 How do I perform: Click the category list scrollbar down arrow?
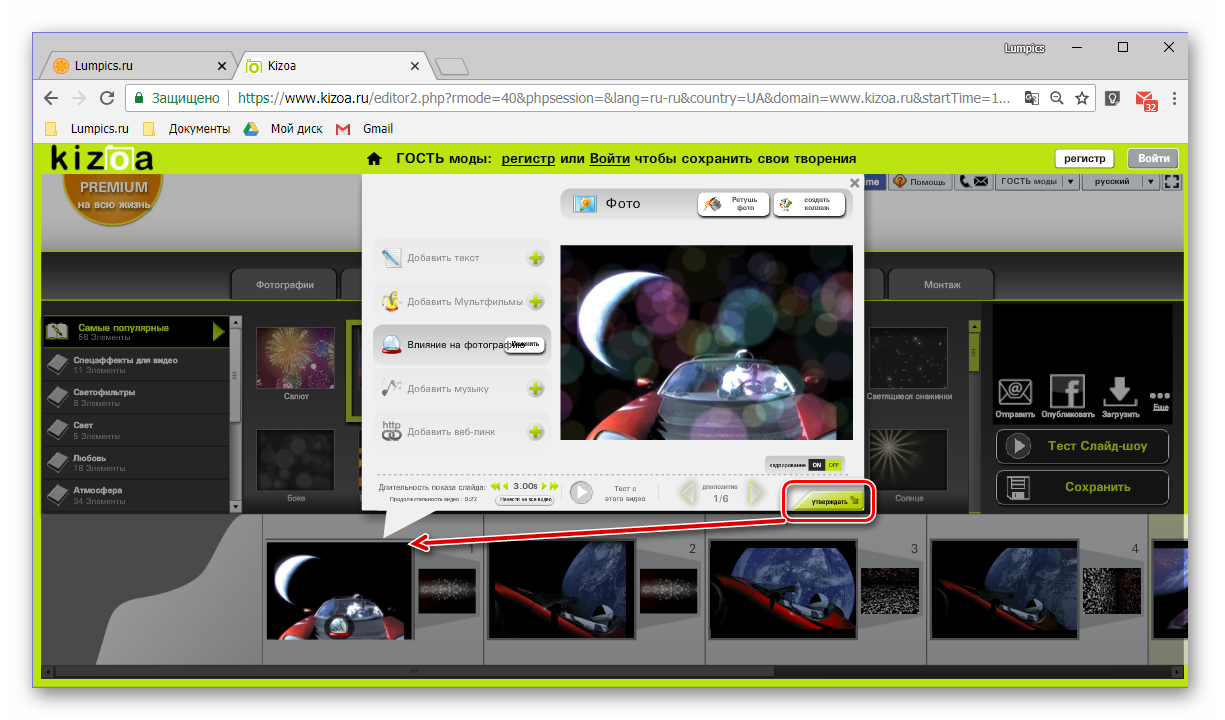[x=236, y=506]
